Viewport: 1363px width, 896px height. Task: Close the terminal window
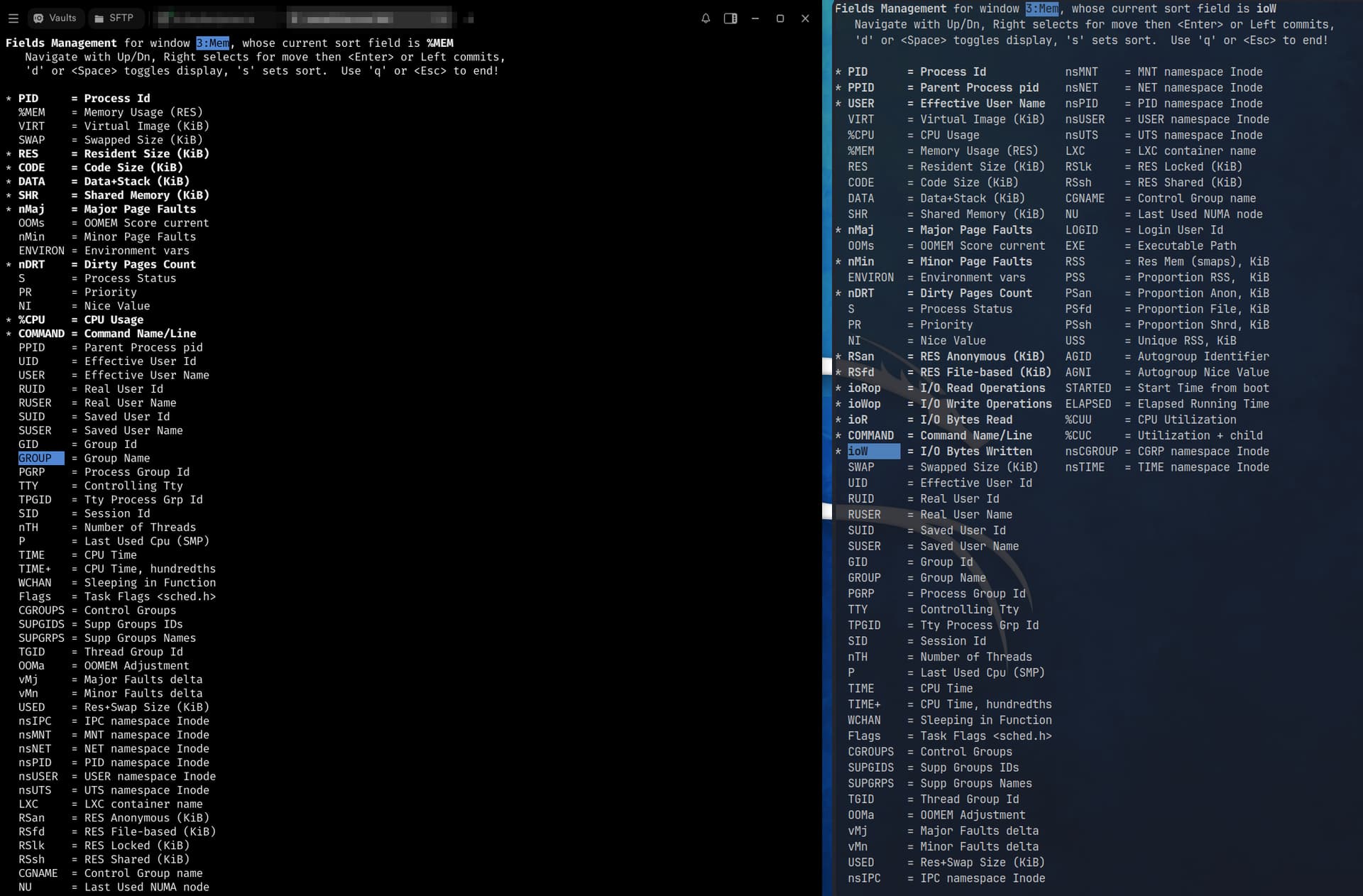click(x=805, y=18)
